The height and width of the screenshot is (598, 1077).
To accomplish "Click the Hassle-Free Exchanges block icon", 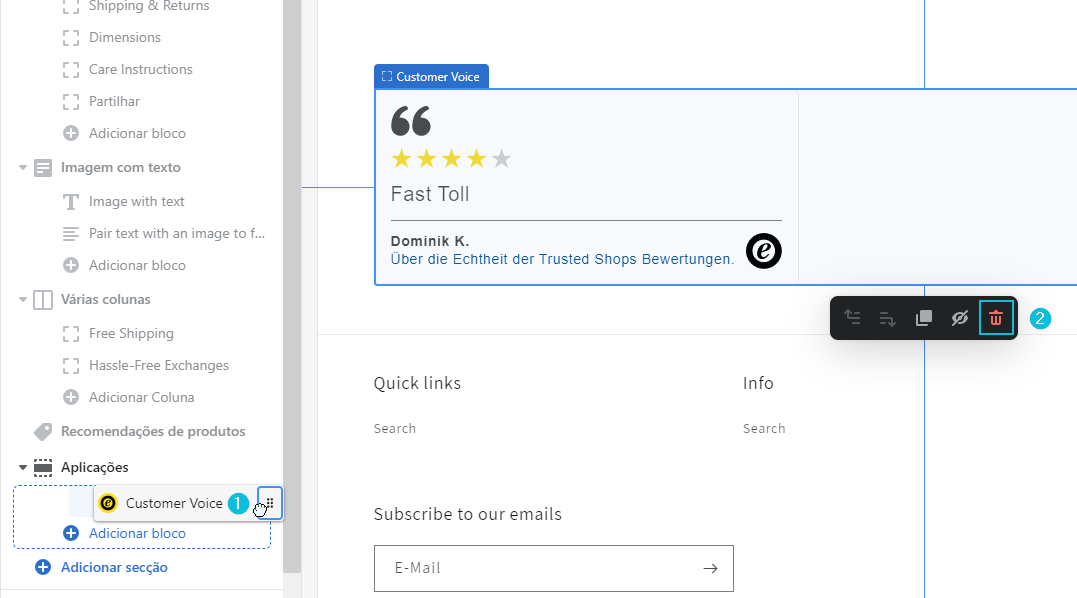I will (x=71, y=365).
